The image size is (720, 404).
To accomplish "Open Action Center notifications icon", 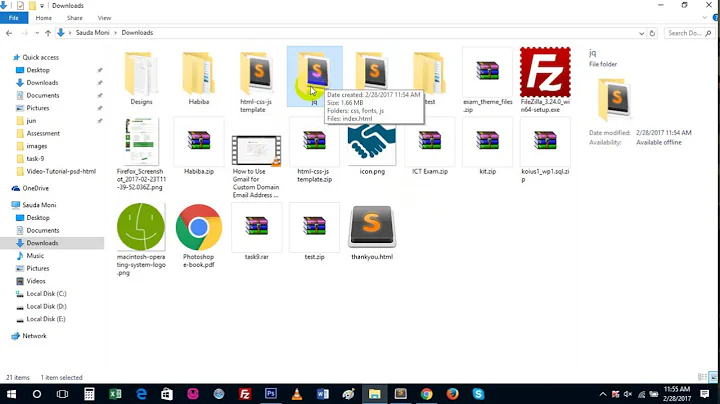I will 704,394.
